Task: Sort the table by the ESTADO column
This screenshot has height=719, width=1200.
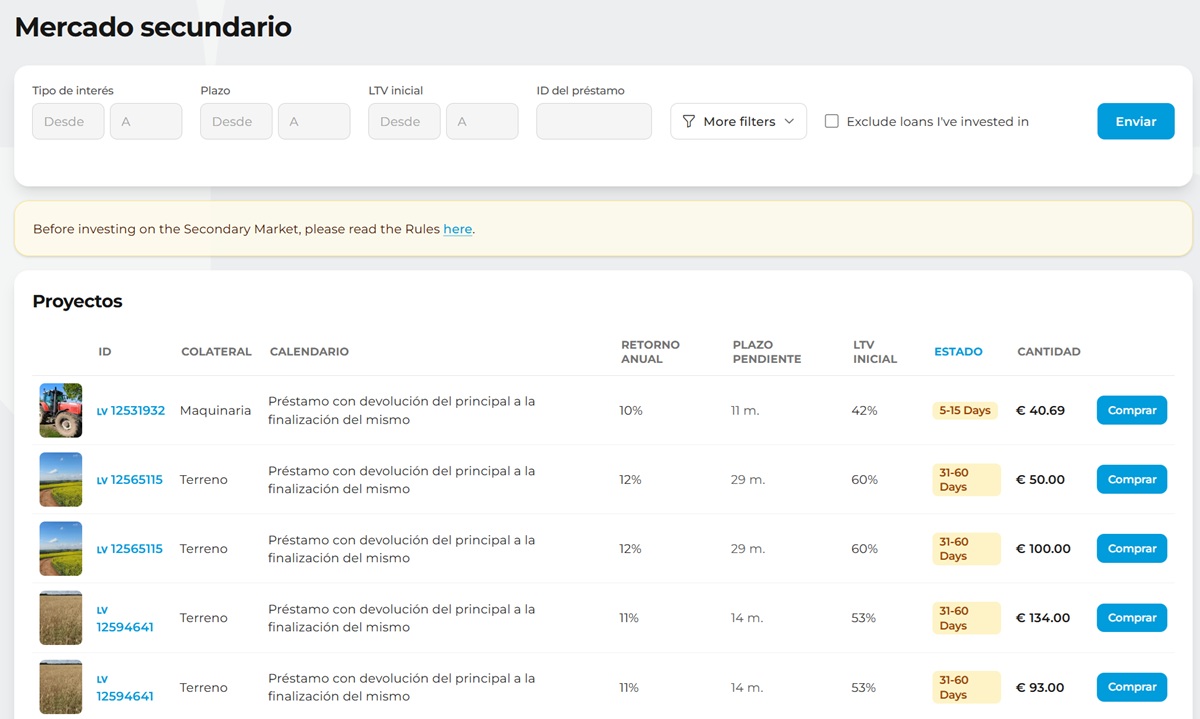Action: pyautogui.click(x=958, y=352)
